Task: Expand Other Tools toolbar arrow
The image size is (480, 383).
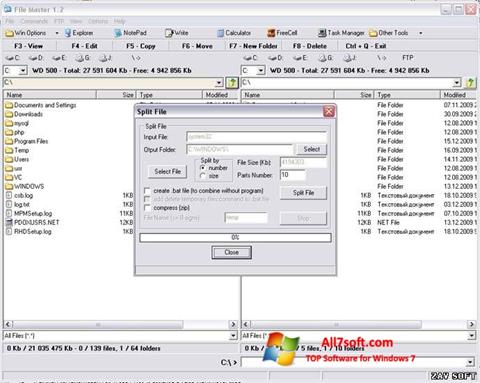Action: click(421, 33)
